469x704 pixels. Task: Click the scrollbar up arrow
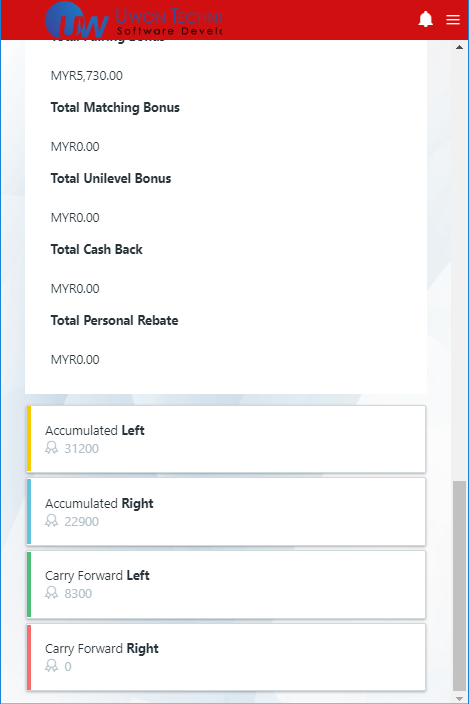pos(459,47)
